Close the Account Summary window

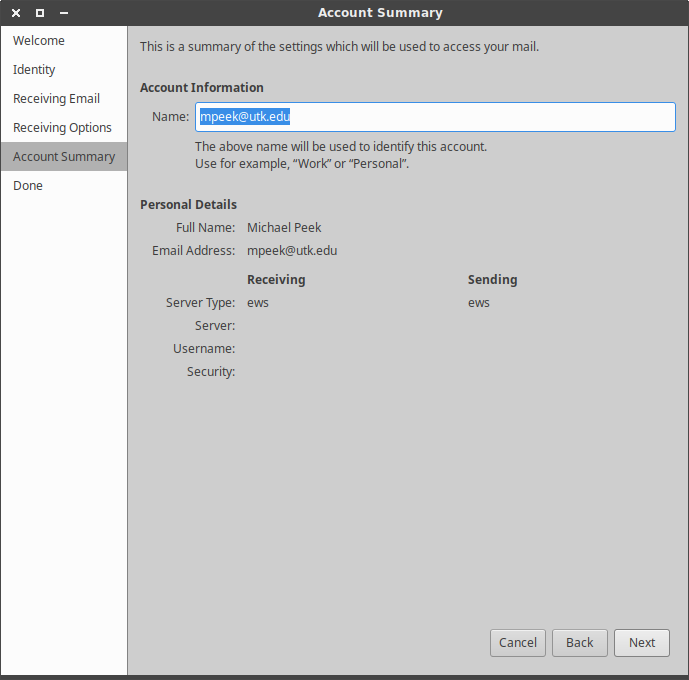coord(16,13)
